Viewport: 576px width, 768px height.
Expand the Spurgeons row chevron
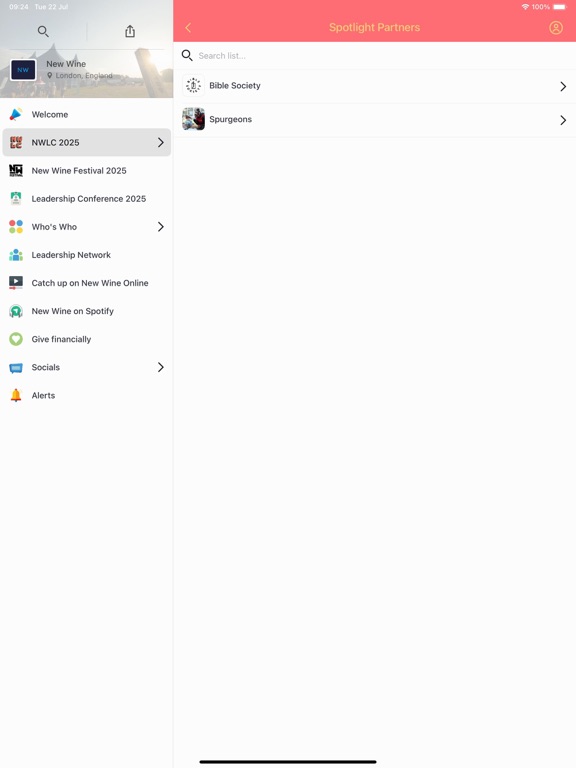[x=563, y=120]
